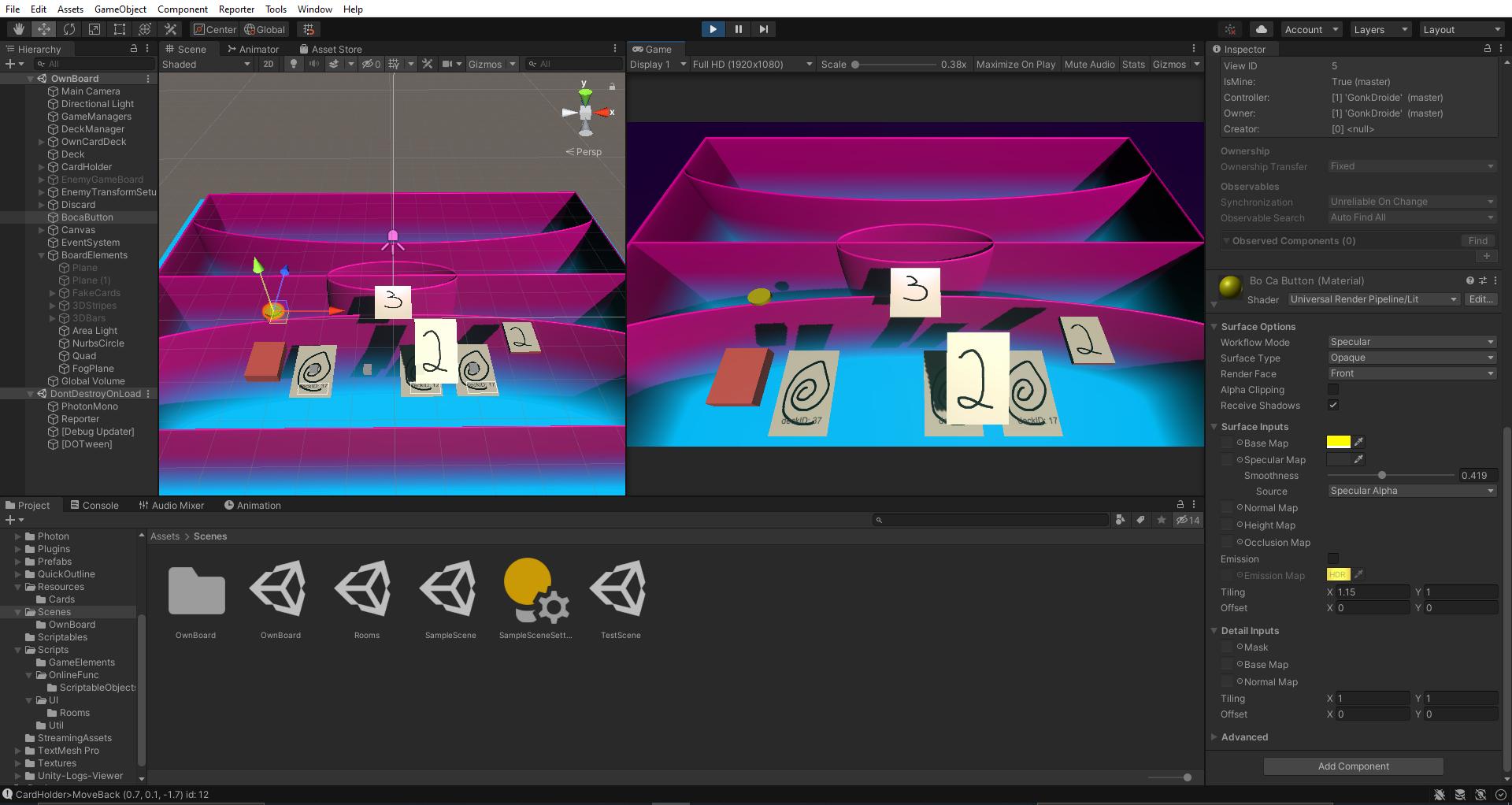The width and height of the screenshot is (1512, 805).
Task: Select the Rotate tool
Action: 69,29
